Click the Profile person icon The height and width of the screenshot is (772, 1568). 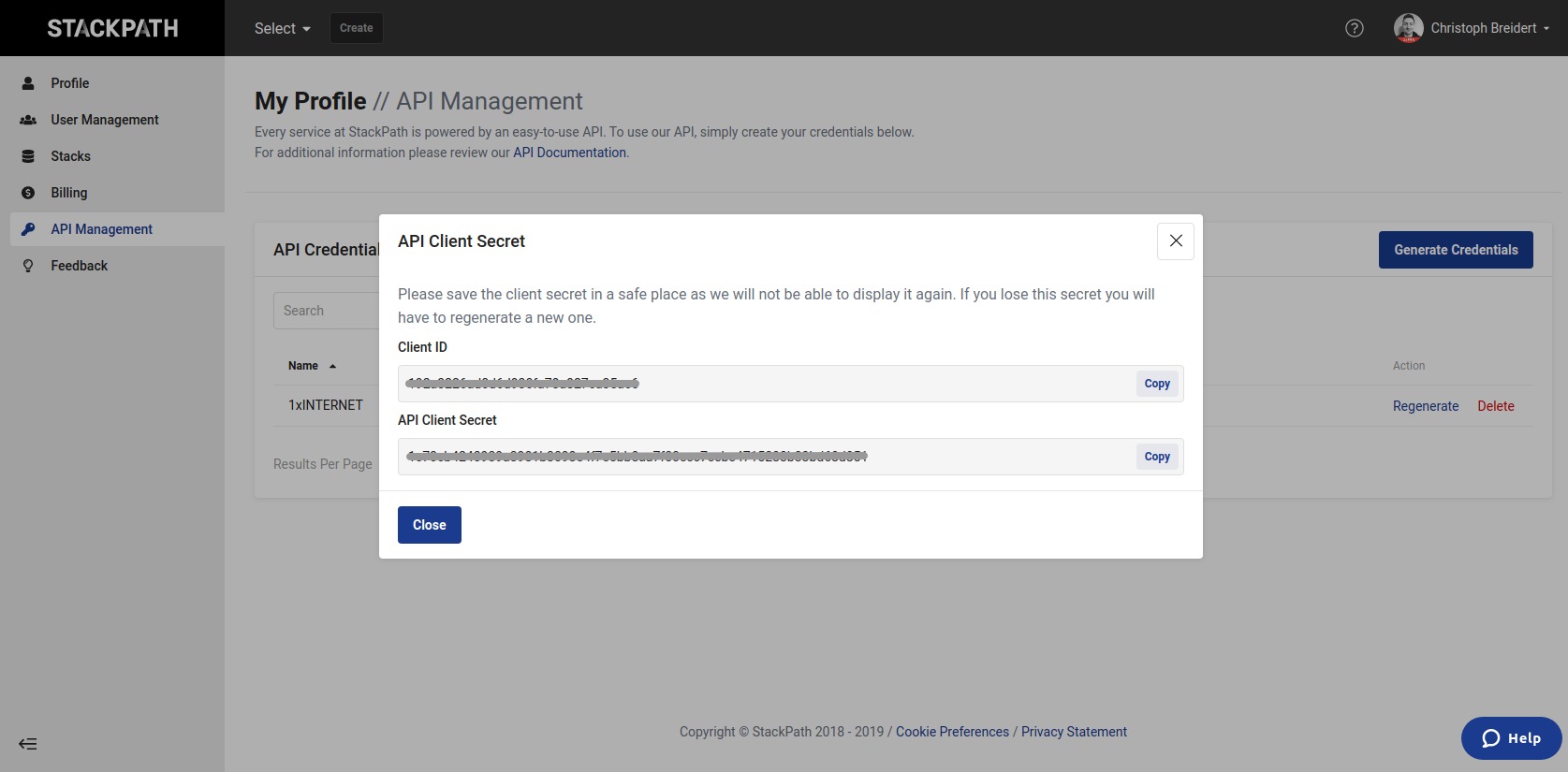click(x=28, y=83)
